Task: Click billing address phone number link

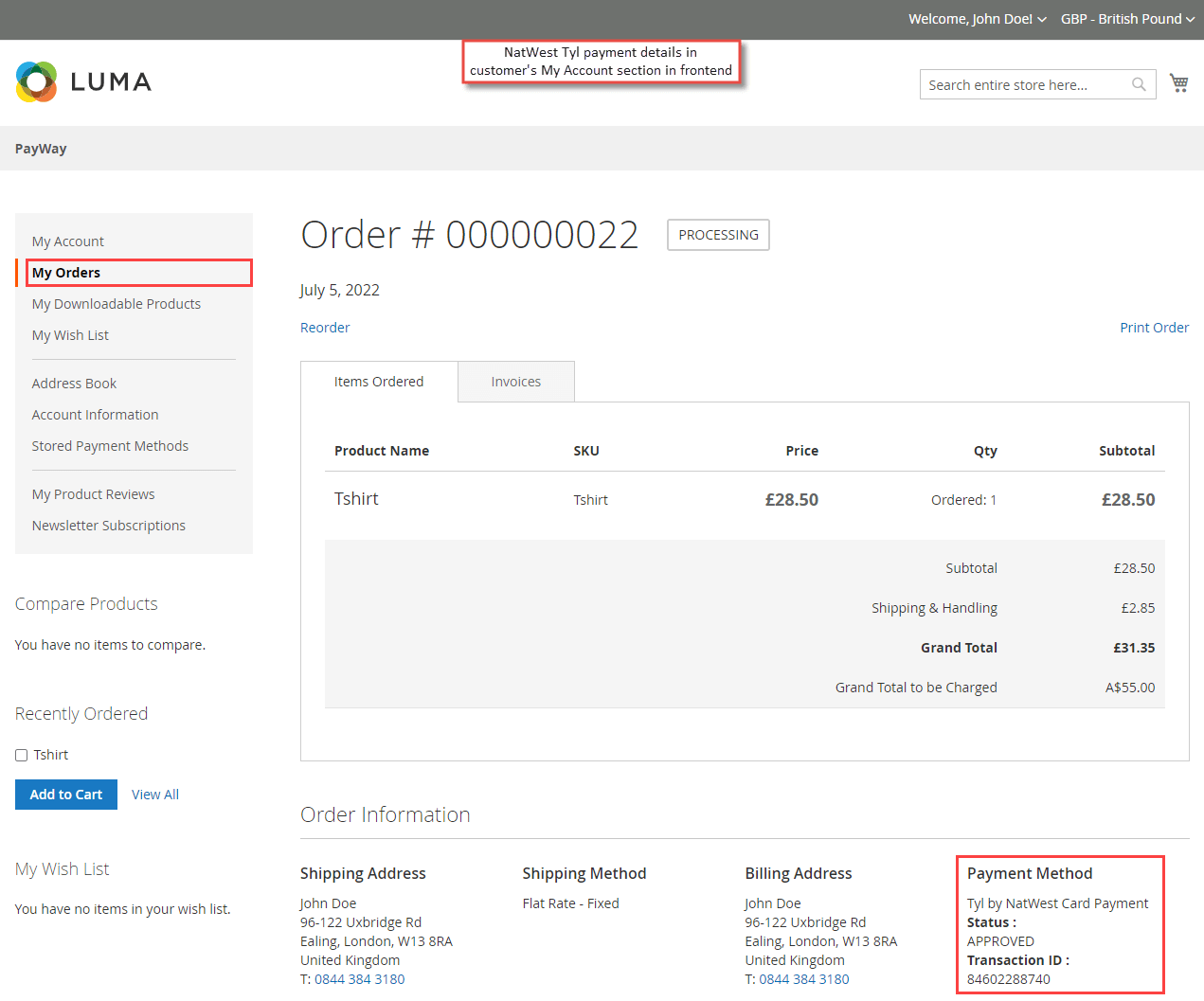Action: (x=804, y=979)
